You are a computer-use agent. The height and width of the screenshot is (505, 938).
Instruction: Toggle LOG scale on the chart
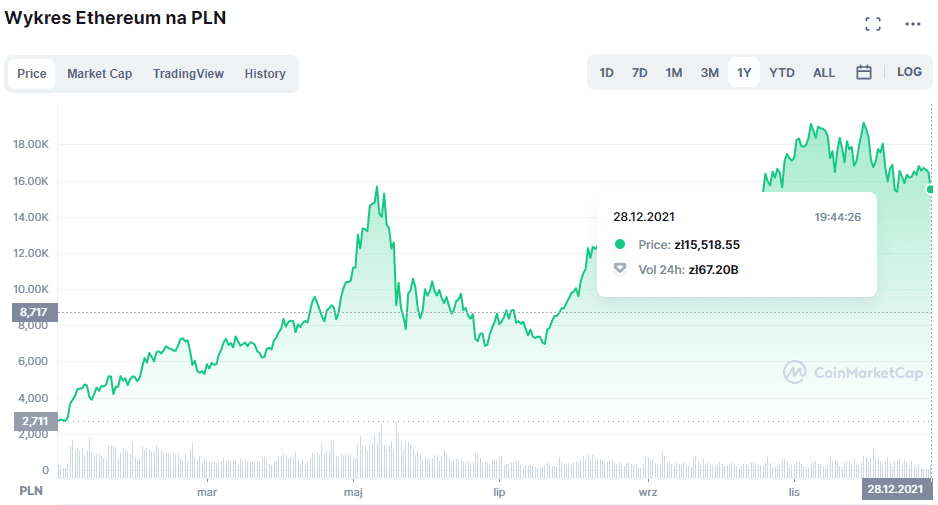909,72
